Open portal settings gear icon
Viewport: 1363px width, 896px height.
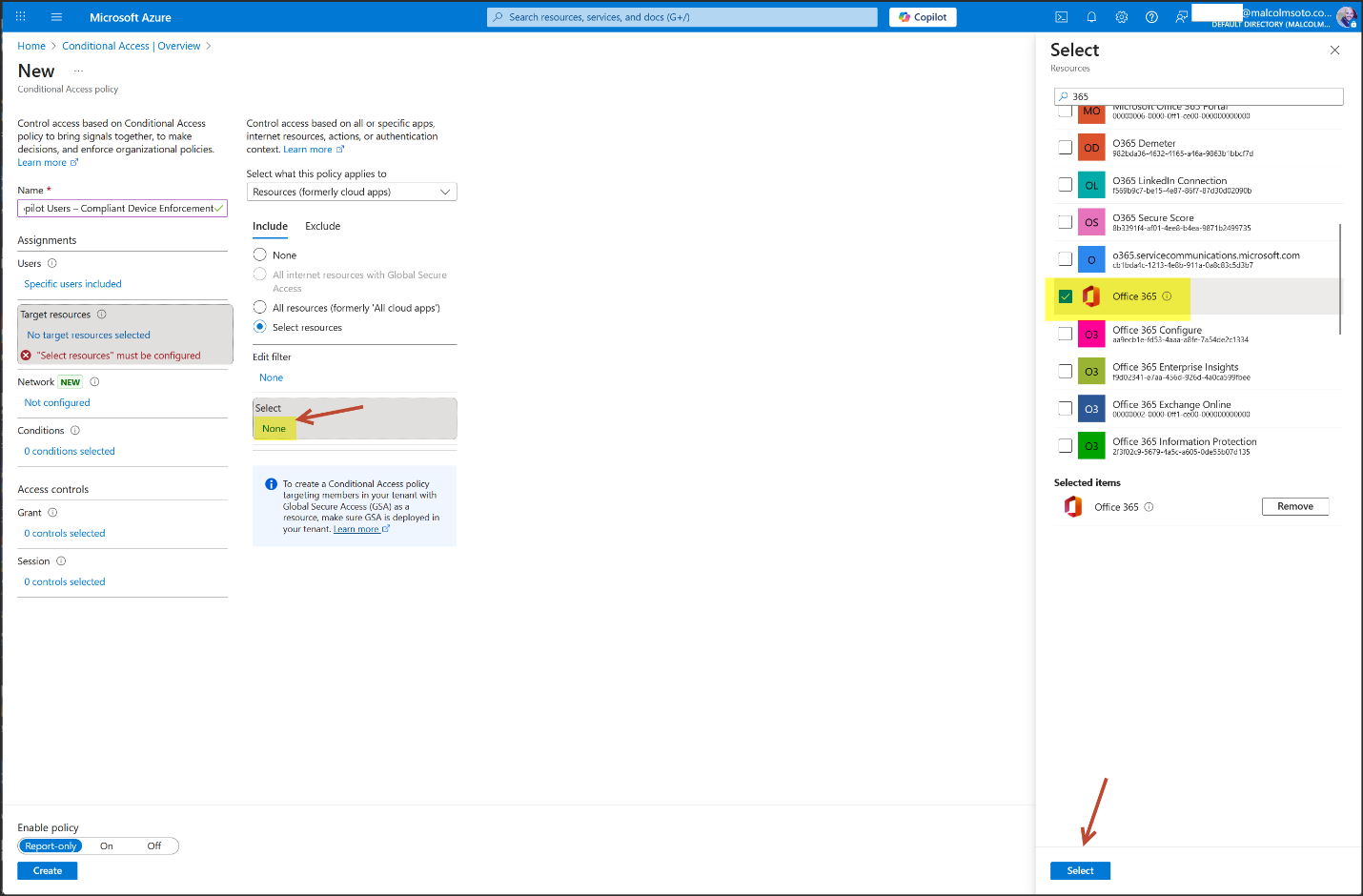(1121, 17)
